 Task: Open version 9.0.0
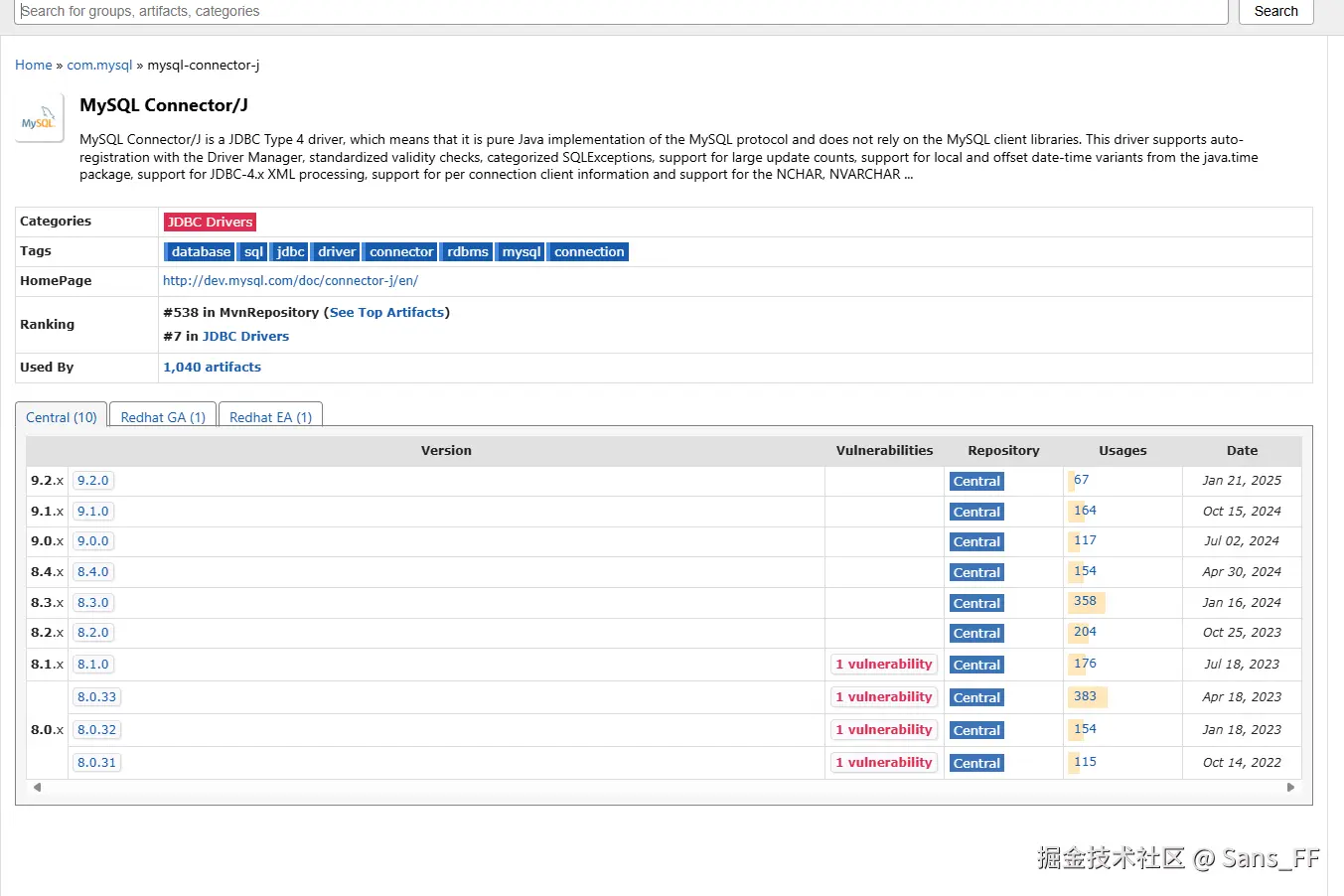(x=92, y=541)
